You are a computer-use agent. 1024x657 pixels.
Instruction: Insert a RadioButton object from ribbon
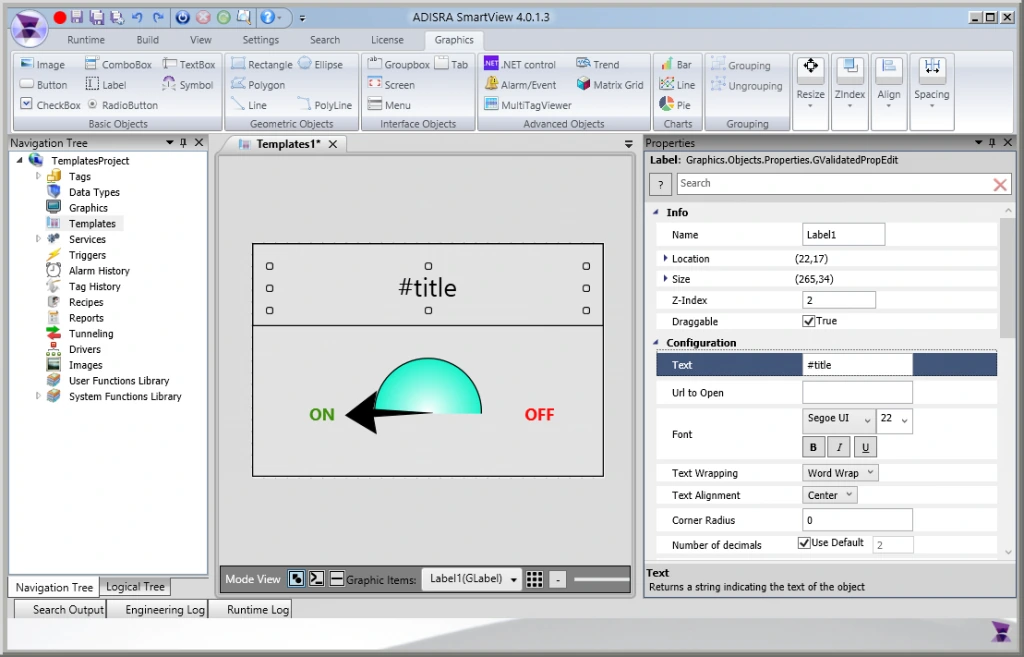coord(123,104)
